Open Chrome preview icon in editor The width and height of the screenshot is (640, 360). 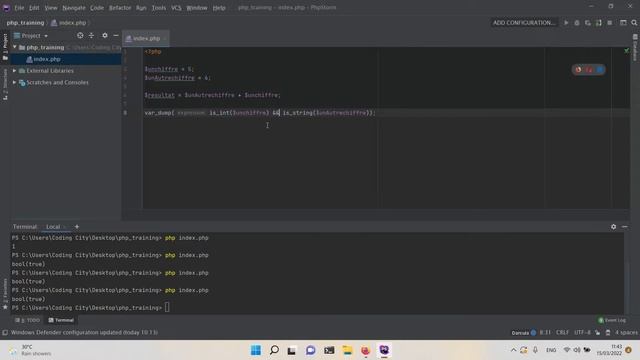click(x=589, y=70)
